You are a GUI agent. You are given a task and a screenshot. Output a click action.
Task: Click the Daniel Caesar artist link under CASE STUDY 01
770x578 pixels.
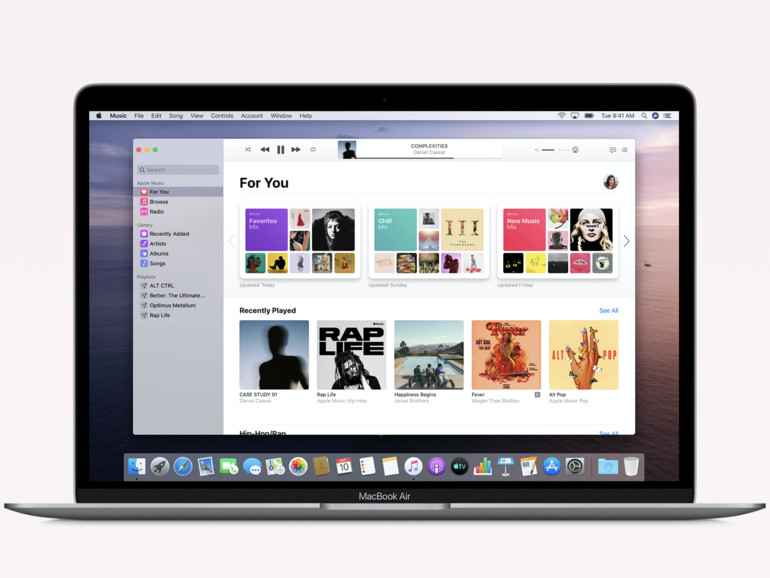tap(255, 401)
